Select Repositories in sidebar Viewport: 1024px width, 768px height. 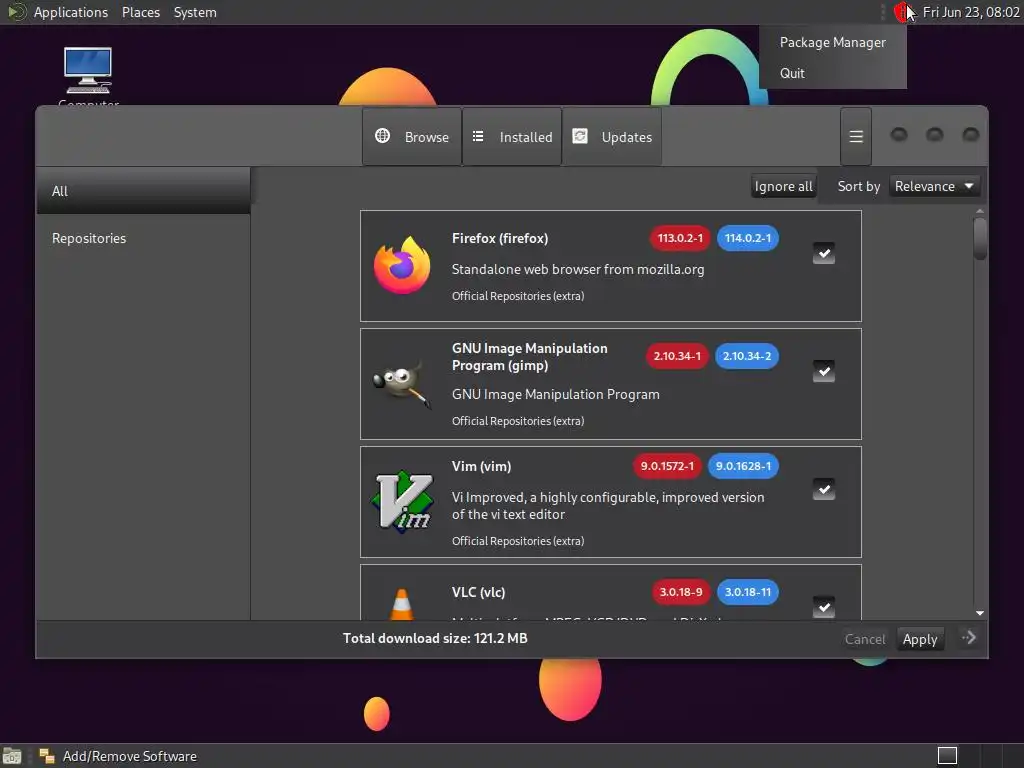tap(144, 238)
